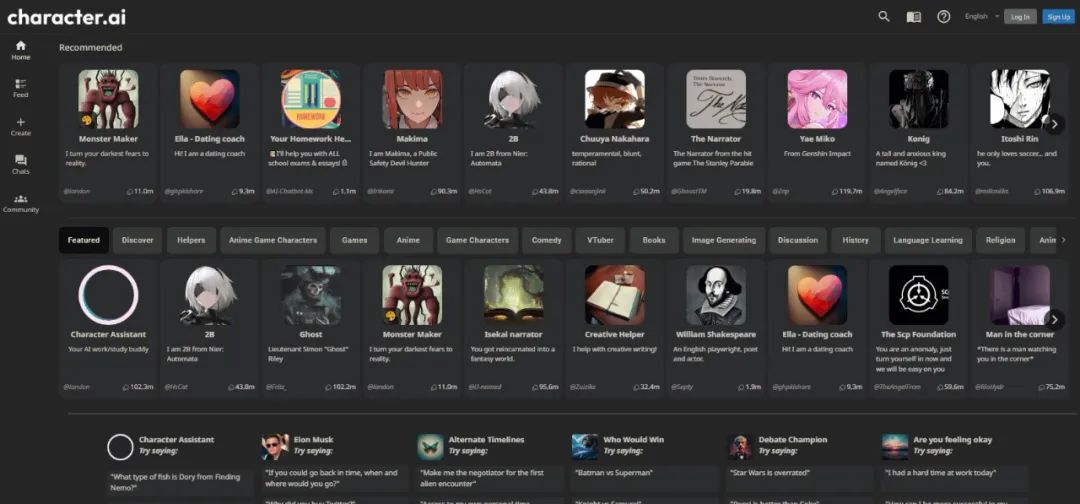1080x504 pixels.
Task: Open 2B avatar in Recommended row
Action: [x=513, y=98]
